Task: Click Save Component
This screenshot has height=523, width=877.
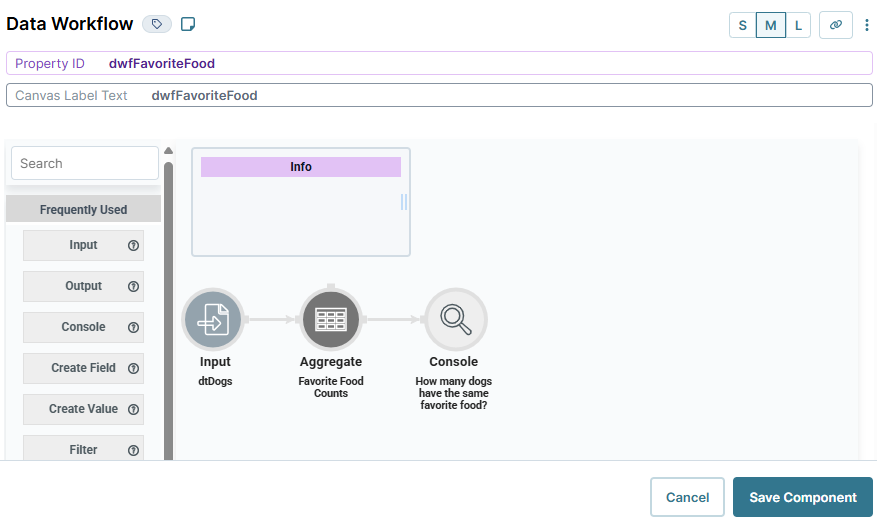Action: [803, 497]
